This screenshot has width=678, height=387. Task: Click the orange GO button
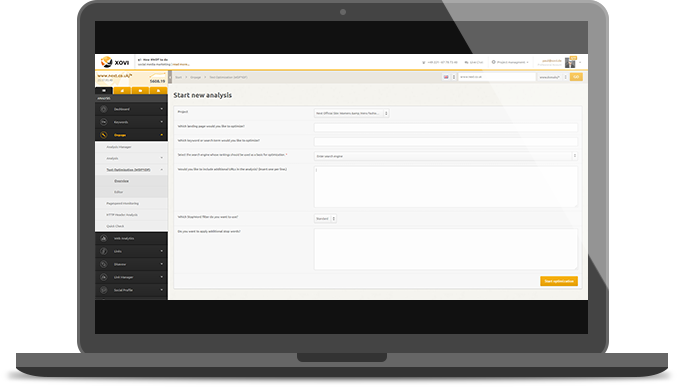click(x=576, y=77)
